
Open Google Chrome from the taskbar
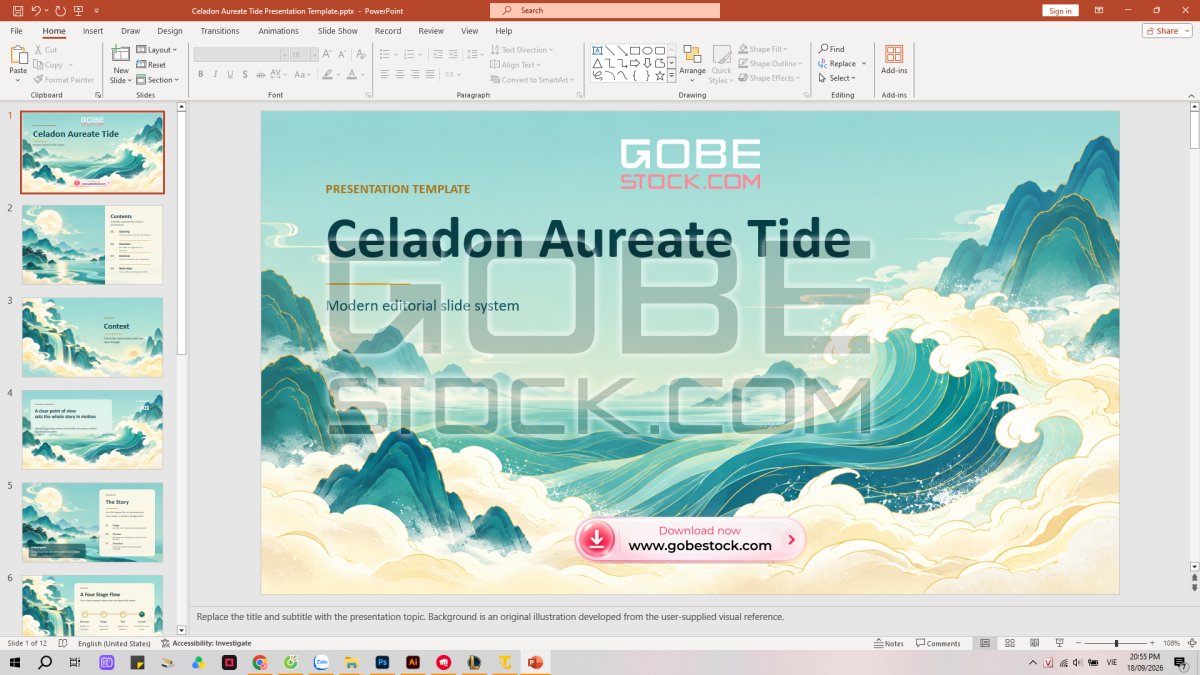click(260, 662)
